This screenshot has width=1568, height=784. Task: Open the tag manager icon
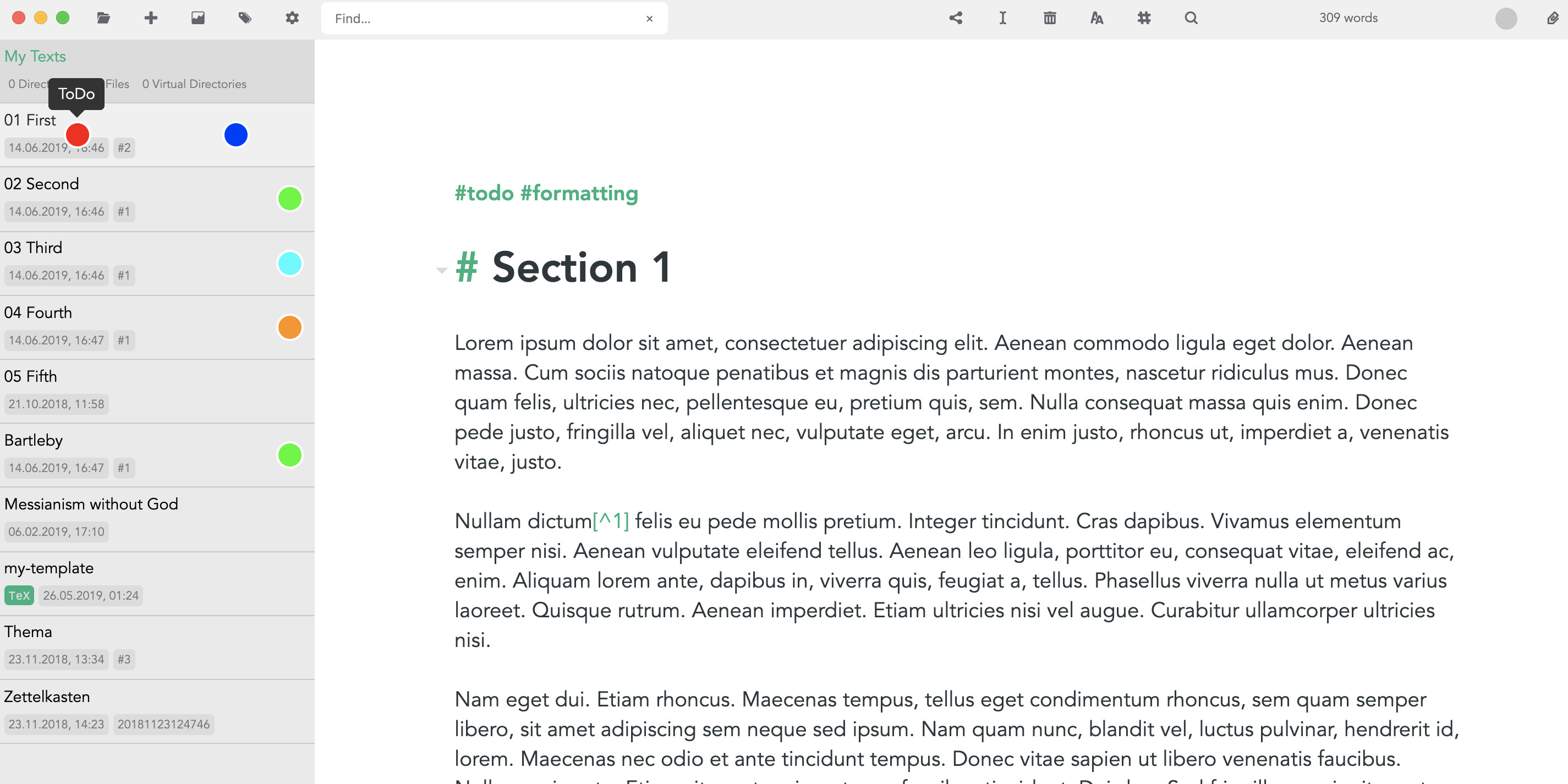point(245,18)
